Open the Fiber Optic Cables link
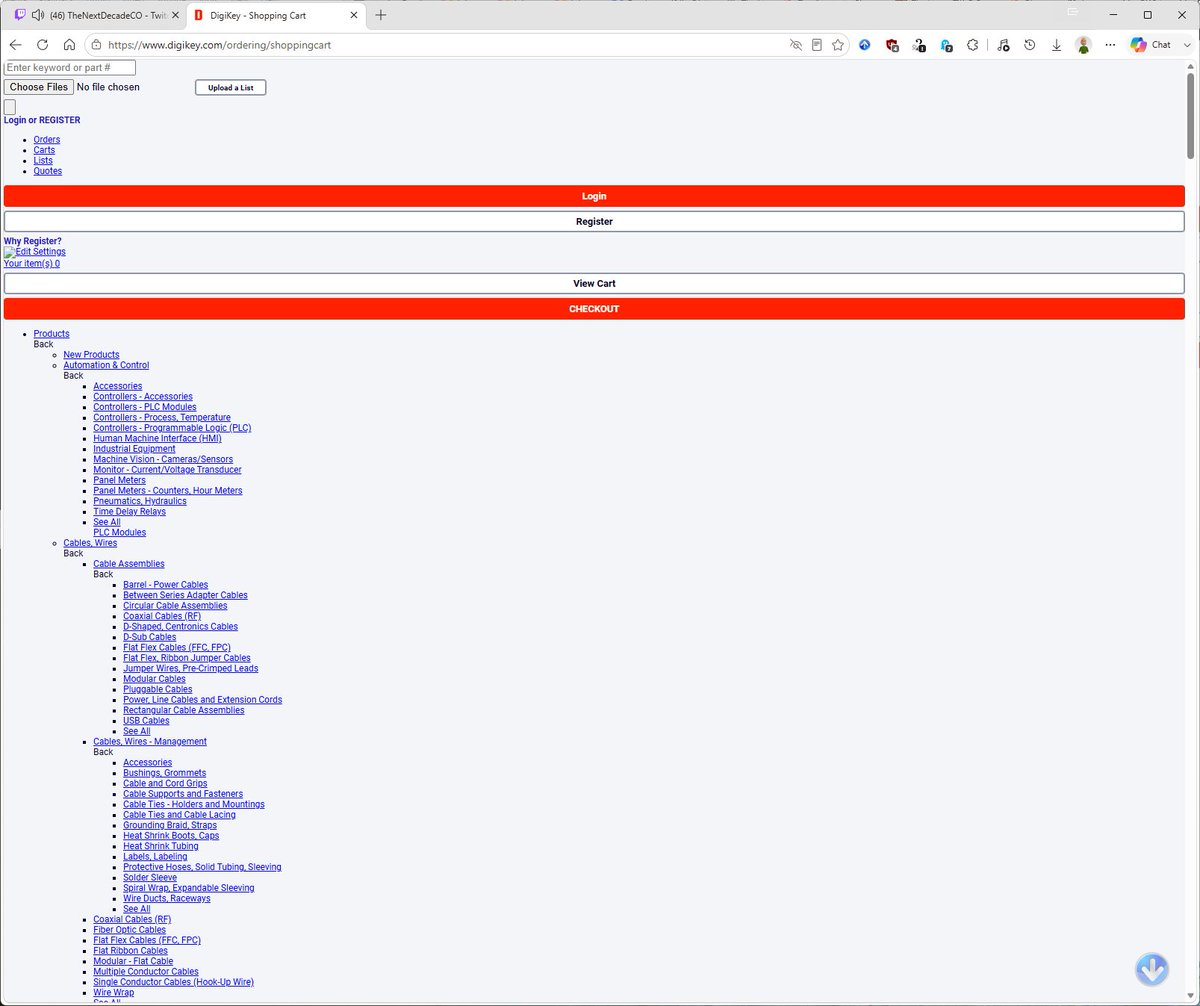This screenshot has height=1006, width=1200. [130, 930]
